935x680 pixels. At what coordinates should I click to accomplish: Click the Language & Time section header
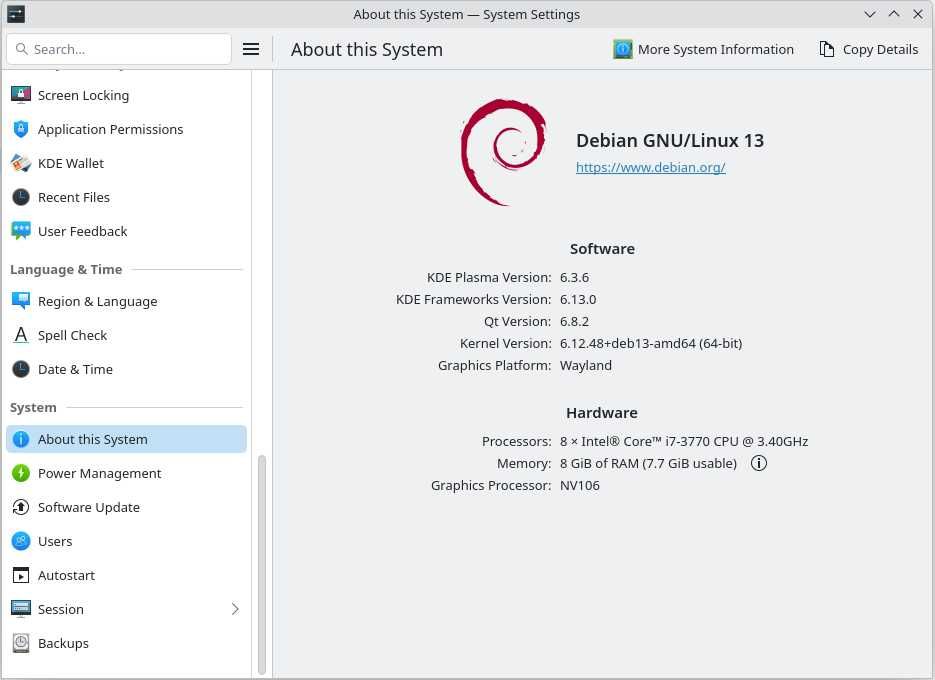66,270
